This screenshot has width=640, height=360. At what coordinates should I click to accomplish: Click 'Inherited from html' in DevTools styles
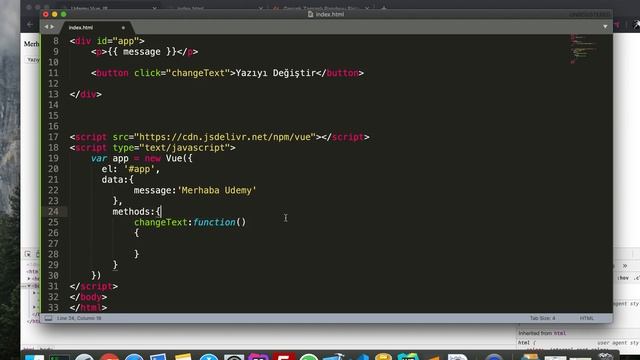[x=542, y=333]
